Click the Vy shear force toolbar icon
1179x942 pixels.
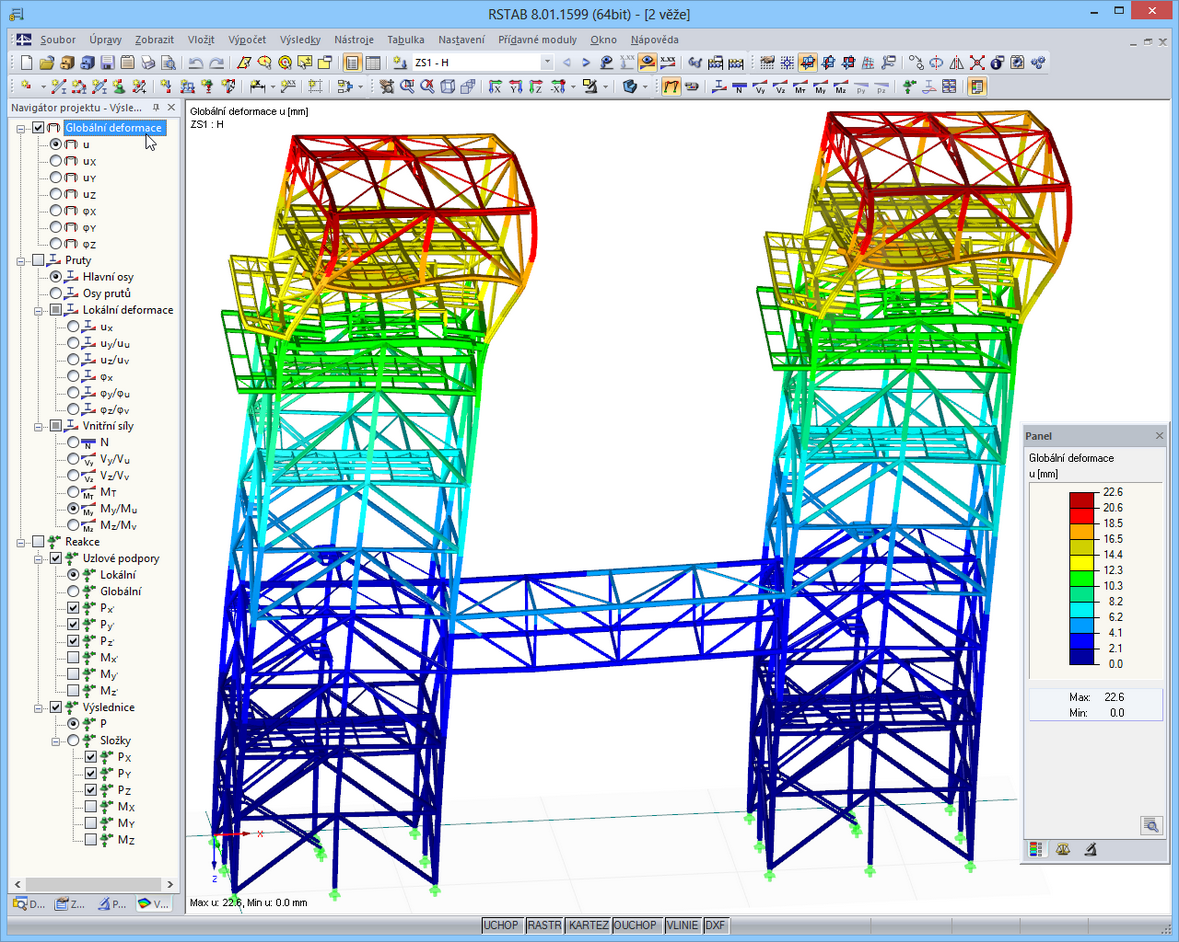pyautogui.click(x=760, y=87)
